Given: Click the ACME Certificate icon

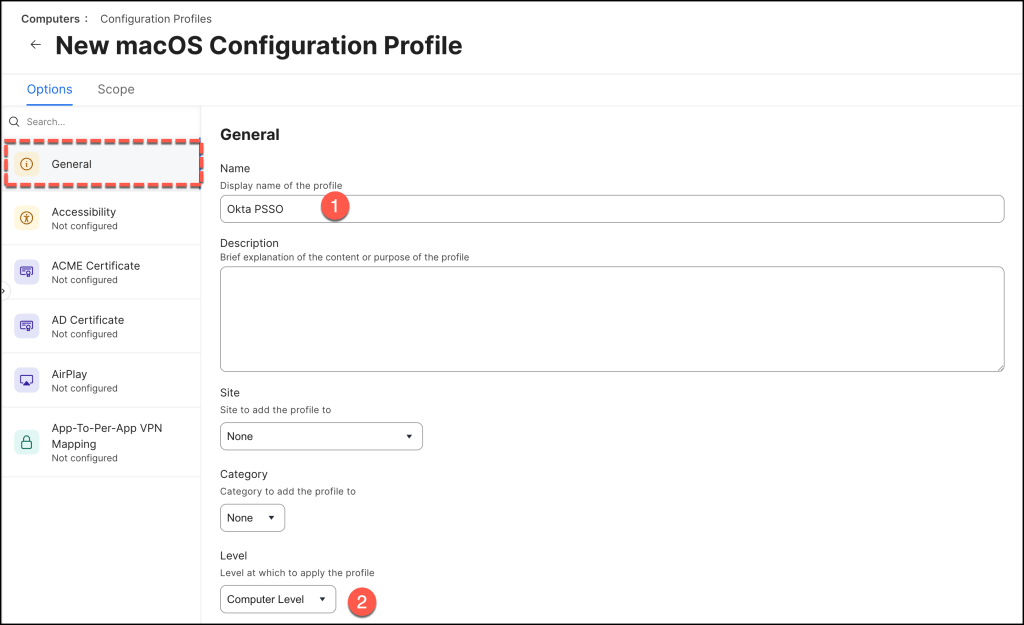Looking at the screenshot, I should pos(27,272).
